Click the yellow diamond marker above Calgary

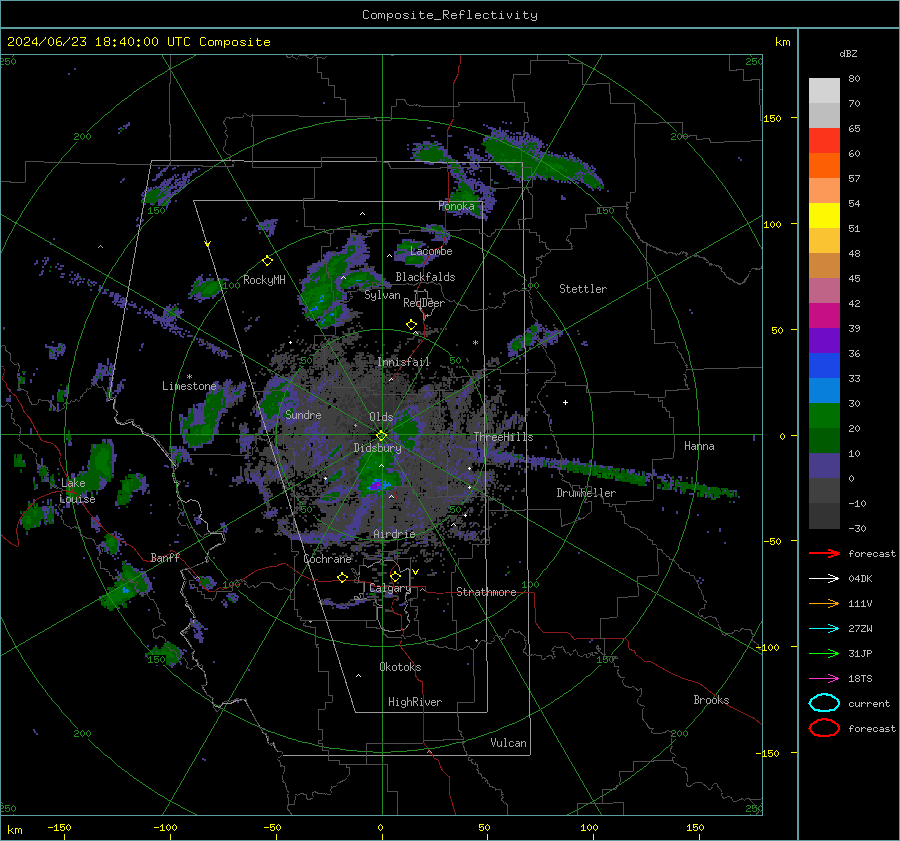(395, 576)
